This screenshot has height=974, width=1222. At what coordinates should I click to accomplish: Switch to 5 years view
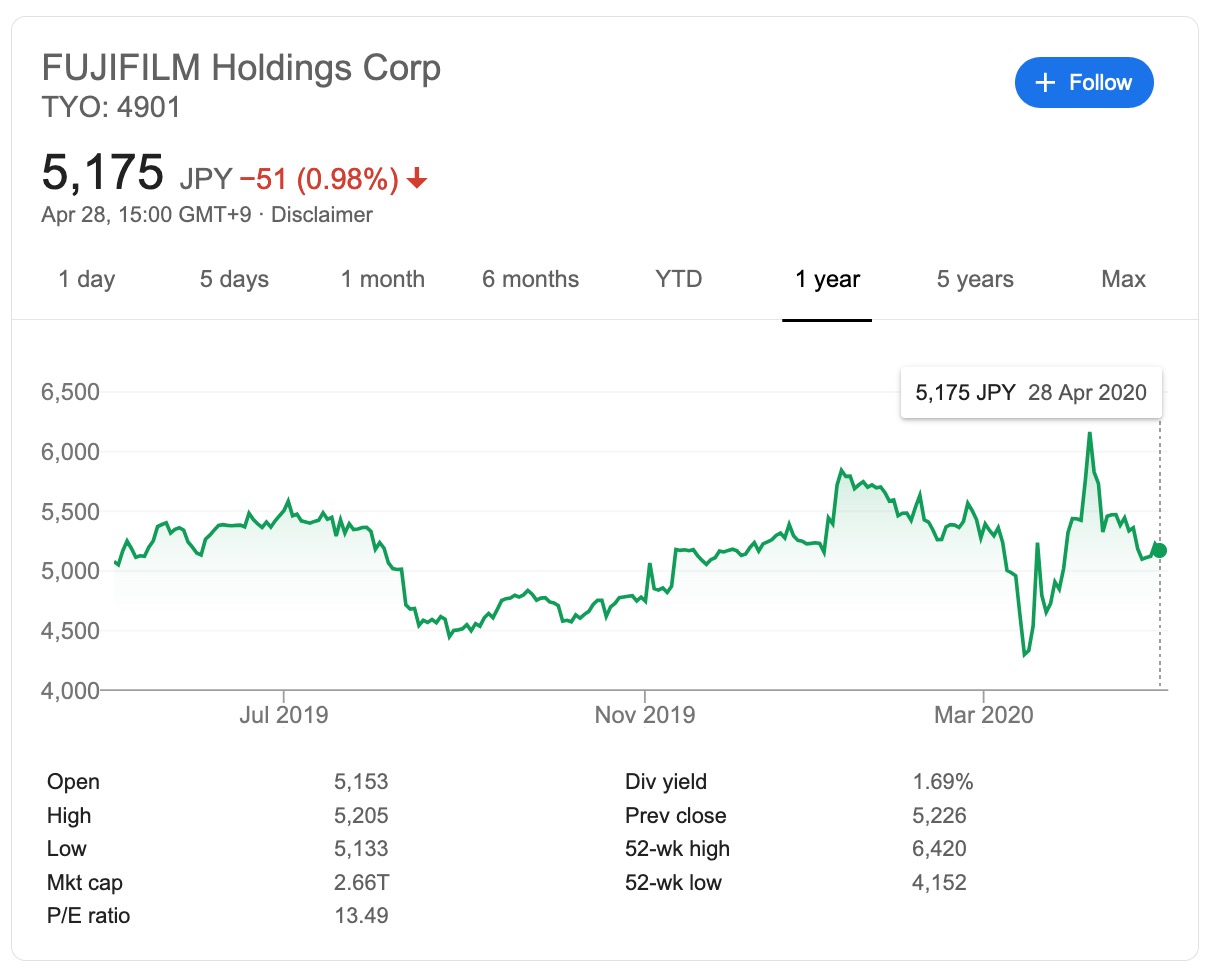tap(975, 279)
